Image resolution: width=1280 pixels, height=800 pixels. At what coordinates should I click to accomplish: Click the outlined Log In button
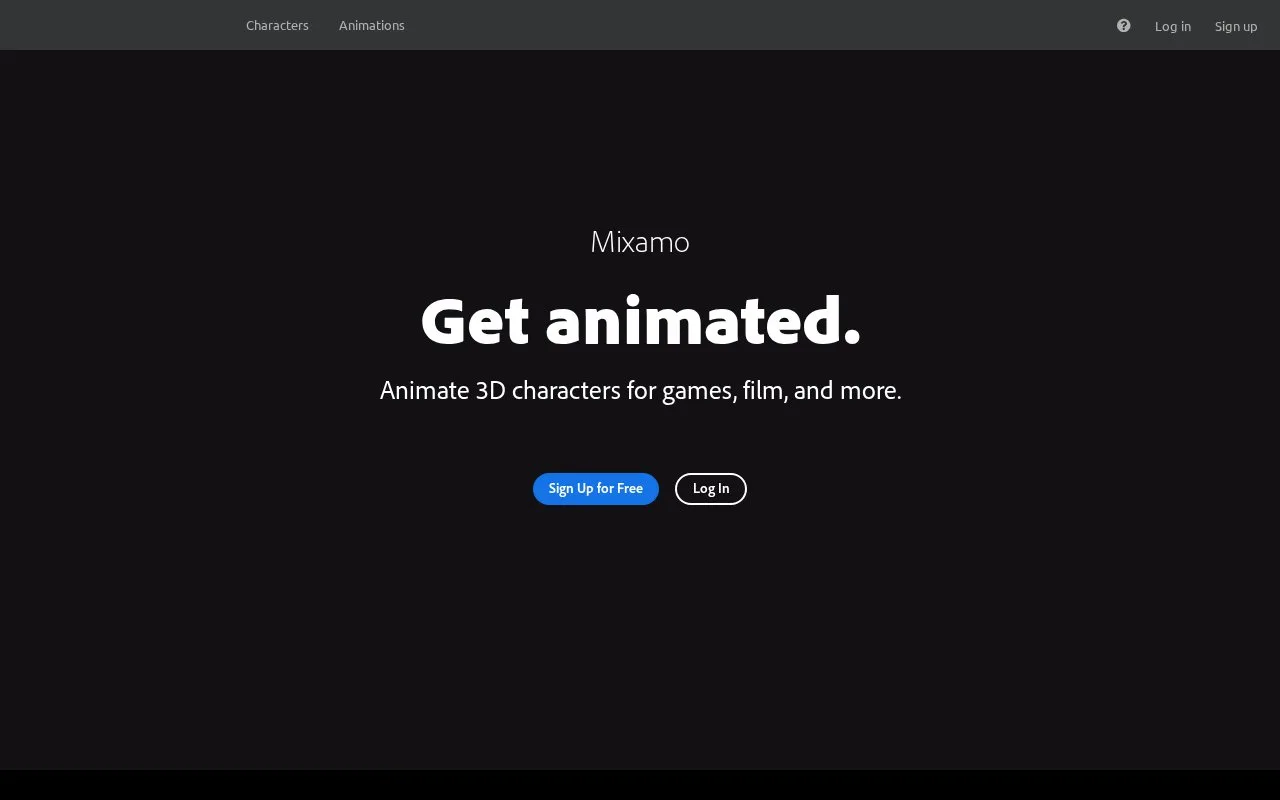(x=711, y=489)
